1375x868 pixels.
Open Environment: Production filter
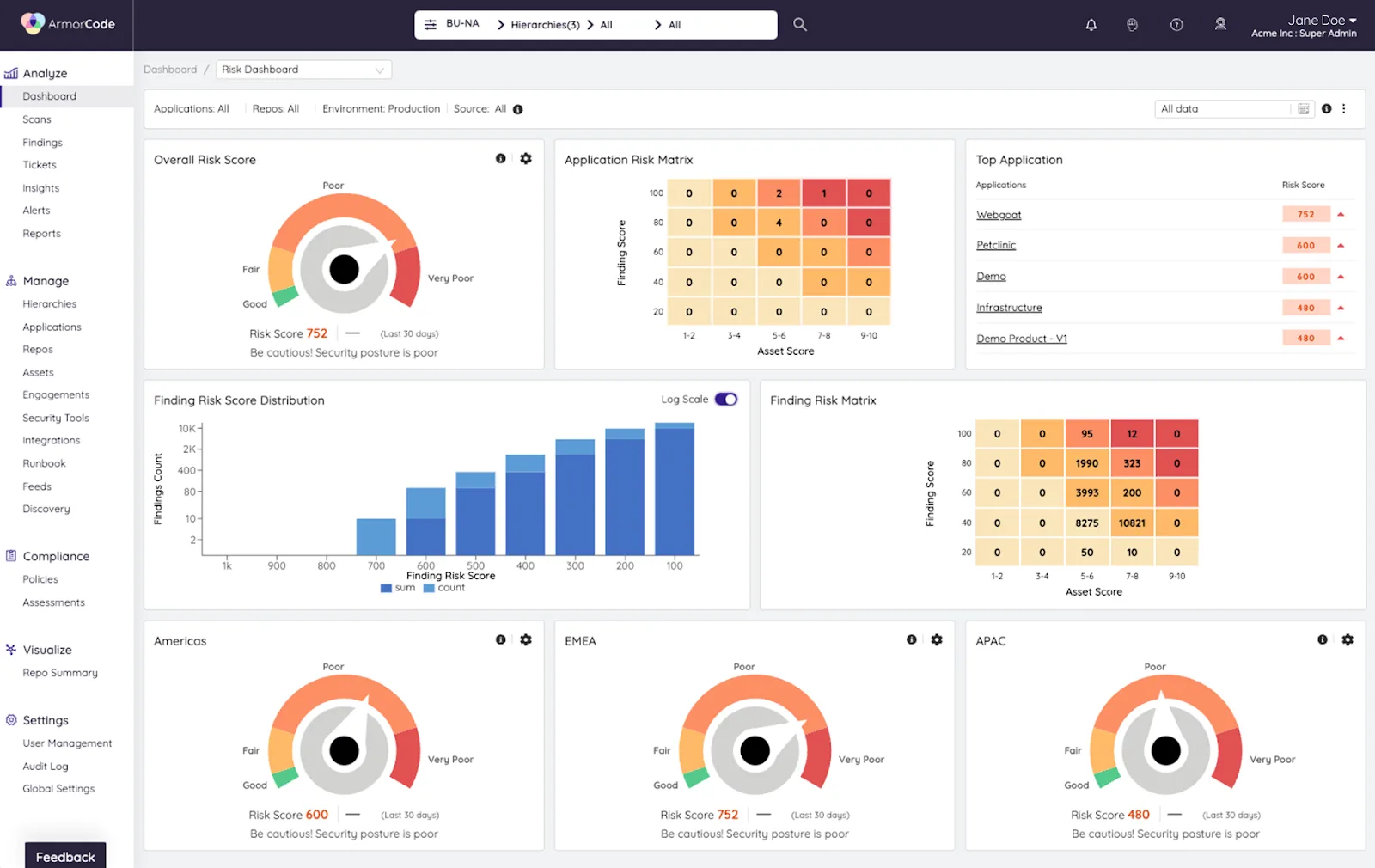click(381, 109)
